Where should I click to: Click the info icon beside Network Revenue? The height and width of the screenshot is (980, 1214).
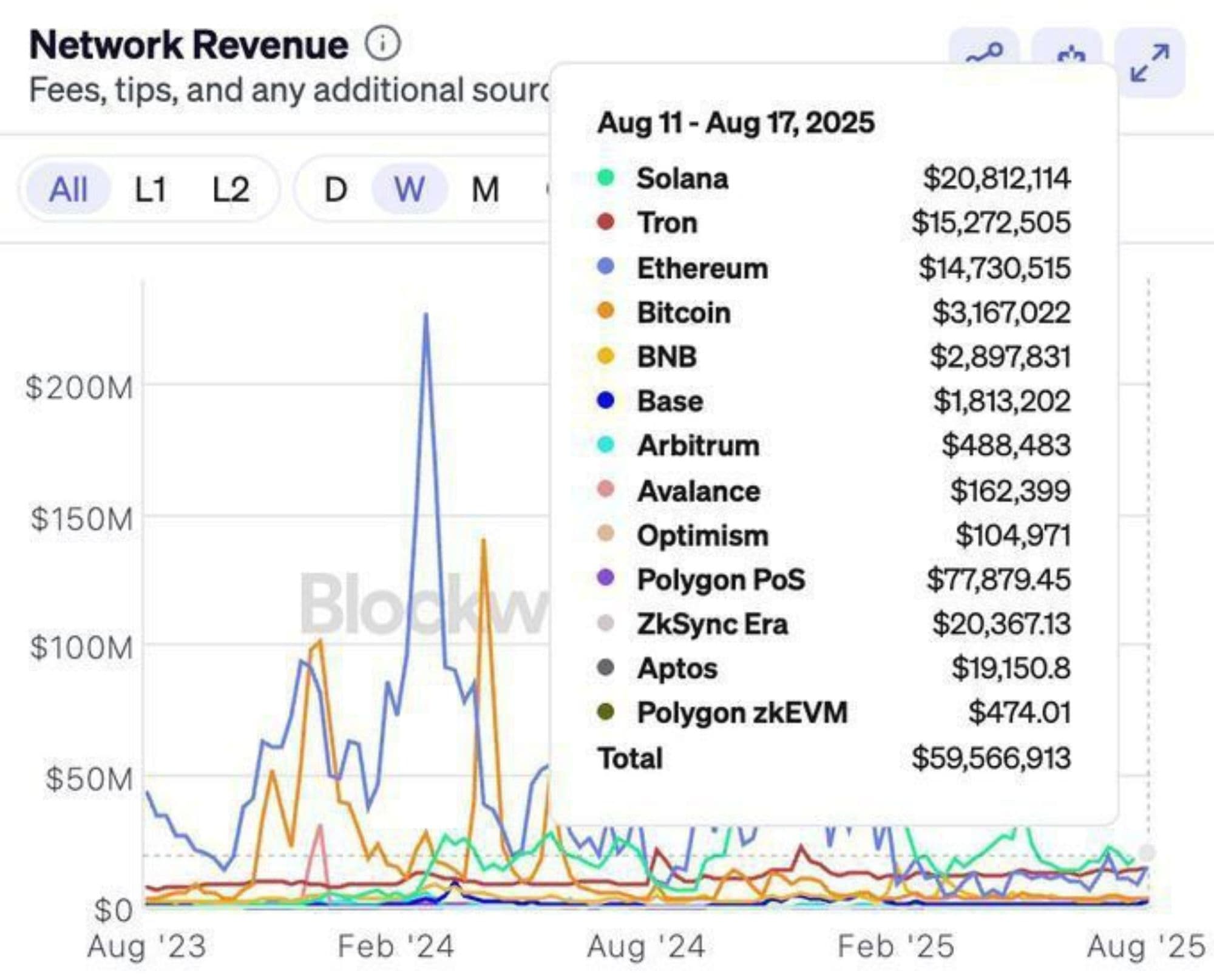[x=383, y=44]
